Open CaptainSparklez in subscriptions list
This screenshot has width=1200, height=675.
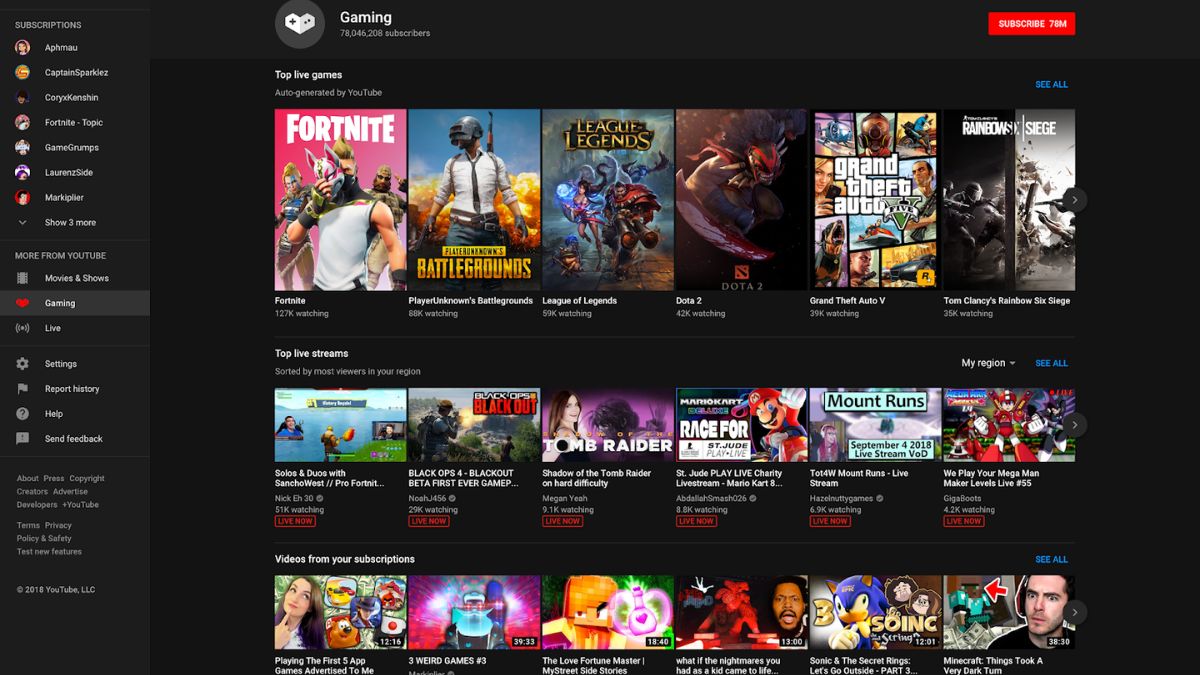click(76, 73)
